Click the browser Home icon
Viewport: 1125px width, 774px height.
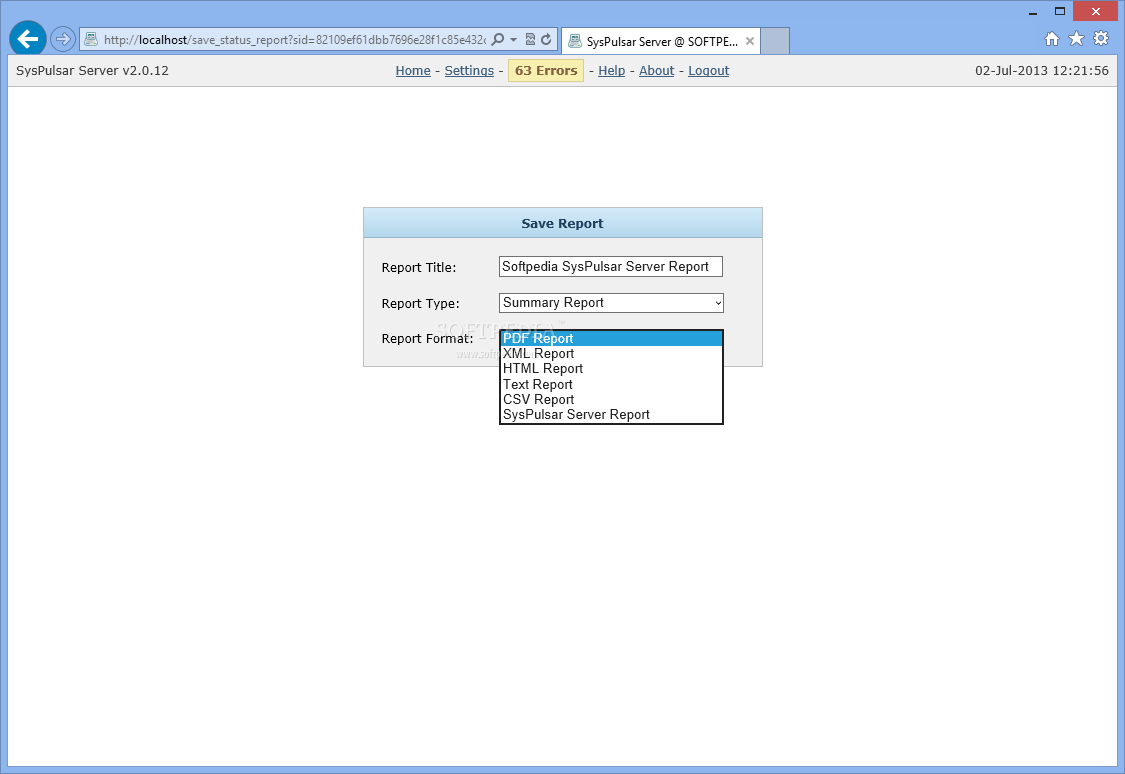tap(1051, 39)
